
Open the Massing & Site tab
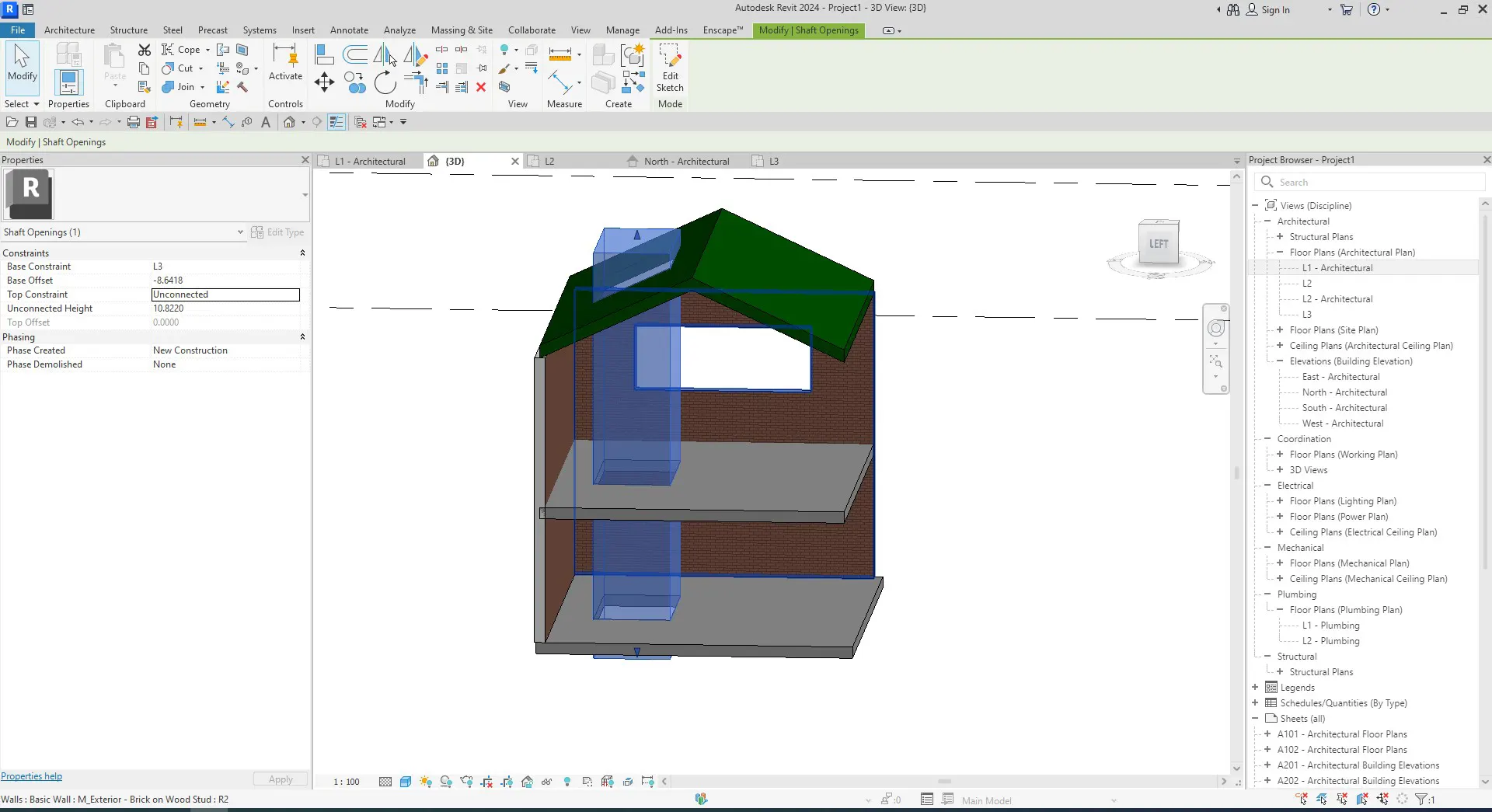(x=462, y=30)
